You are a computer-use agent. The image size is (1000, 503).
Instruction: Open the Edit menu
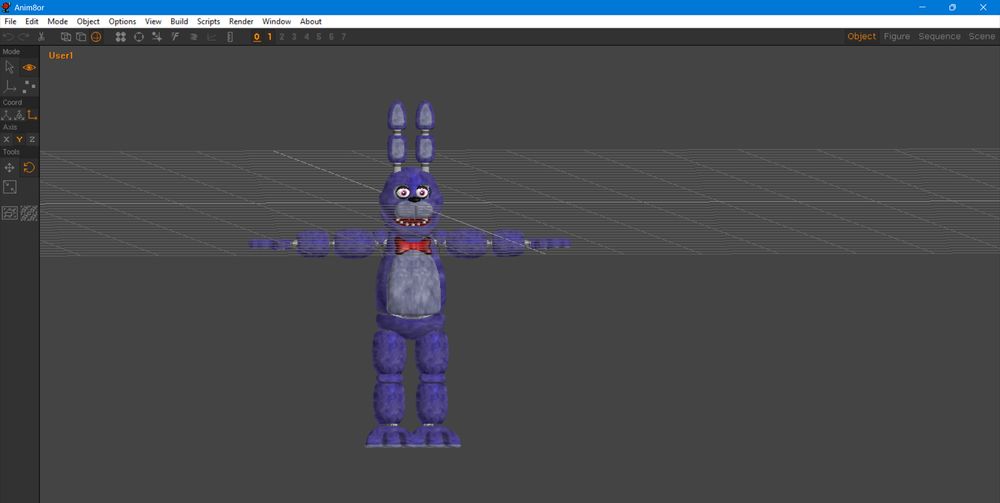[x=32, y=21]
